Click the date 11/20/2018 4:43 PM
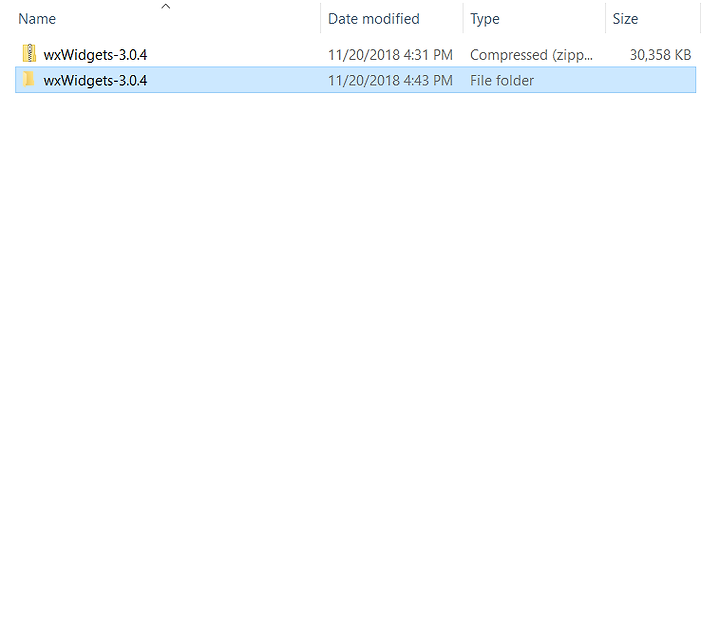The image size is (720, 619). click(x=390, y=80)
